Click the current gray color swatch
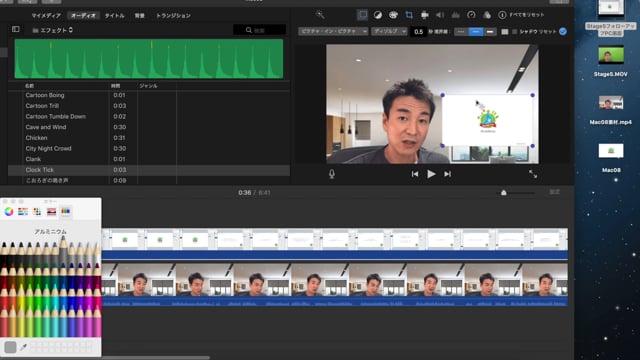The image size is (640, 360). point(10,347)
